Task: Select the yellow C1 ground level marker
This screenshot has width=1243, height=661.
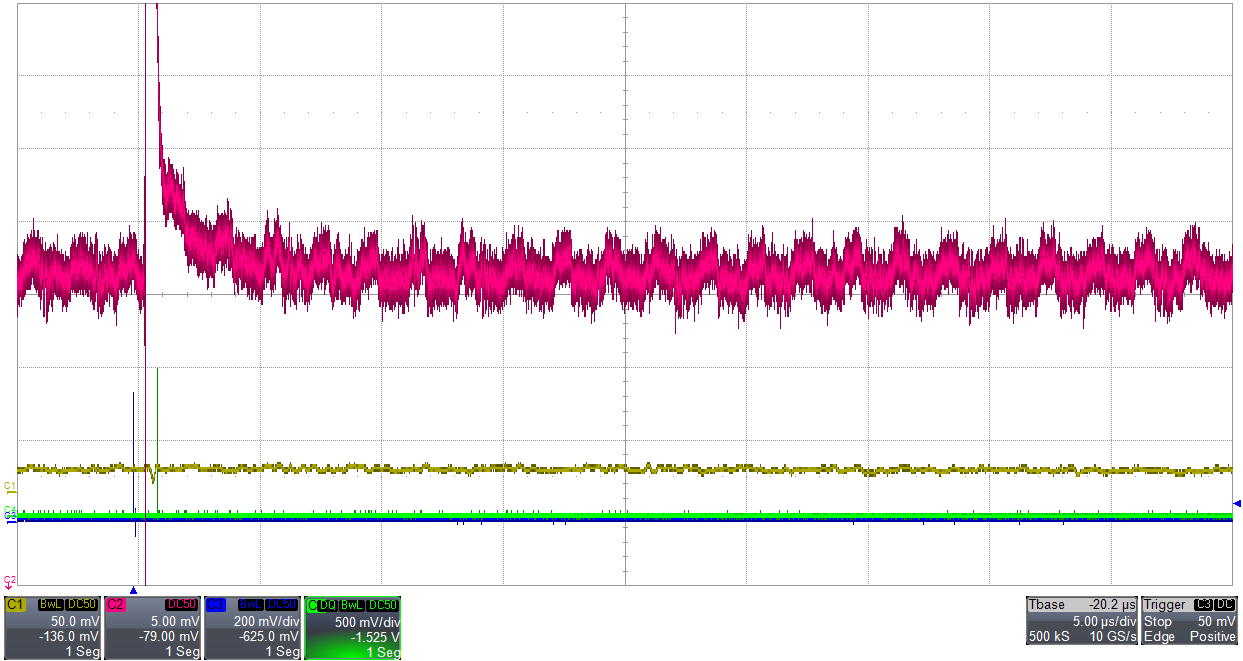Action: click(x=10, y=487)
